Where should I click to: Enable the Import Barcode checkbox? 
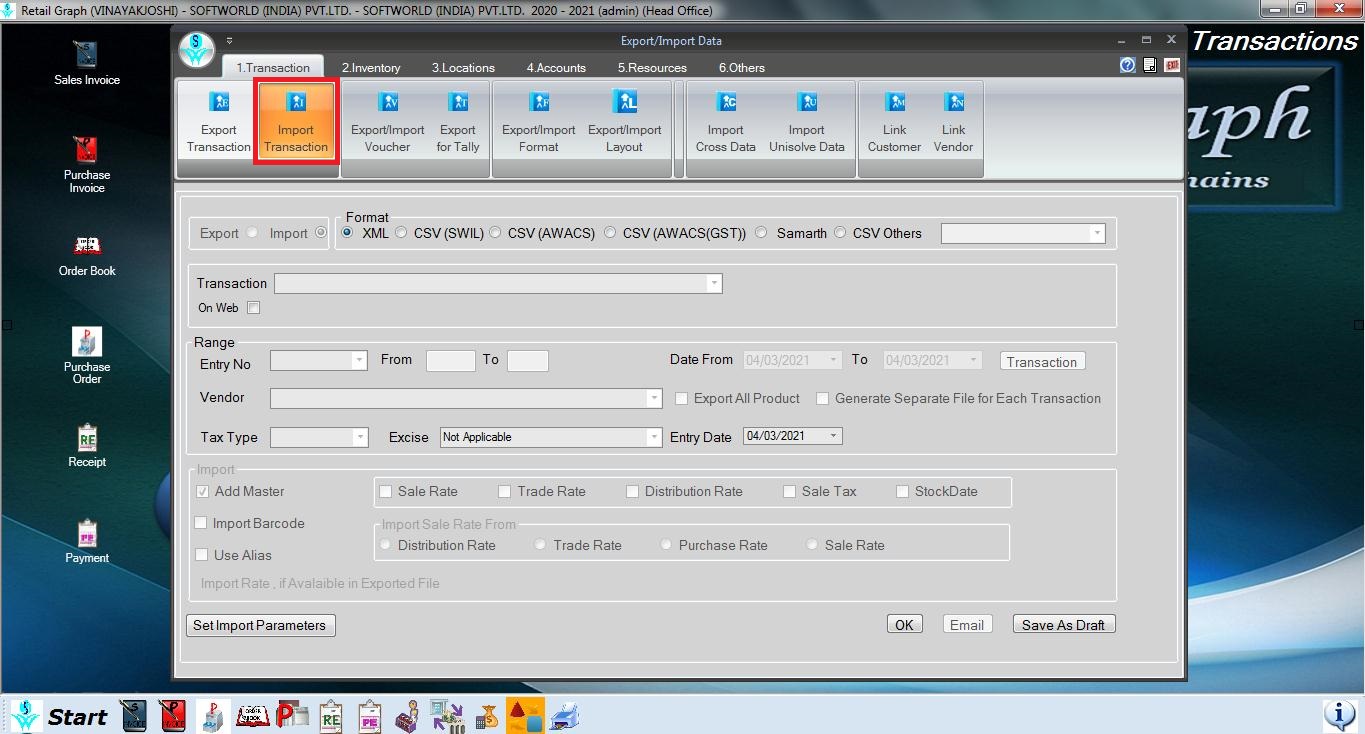point(201,523)
